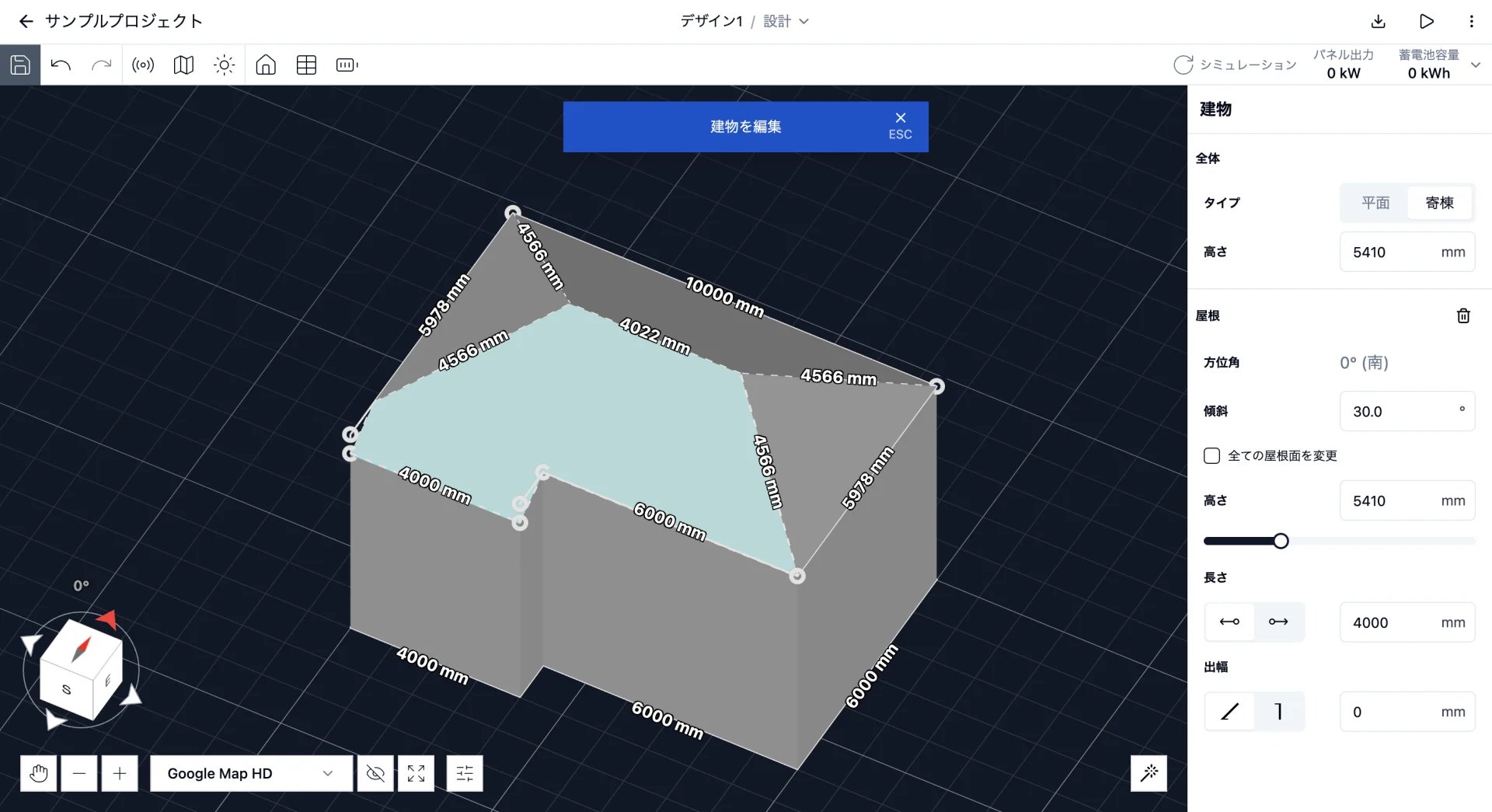
Task: Delete the roof with the trash icon
Action: point(1463,315)
